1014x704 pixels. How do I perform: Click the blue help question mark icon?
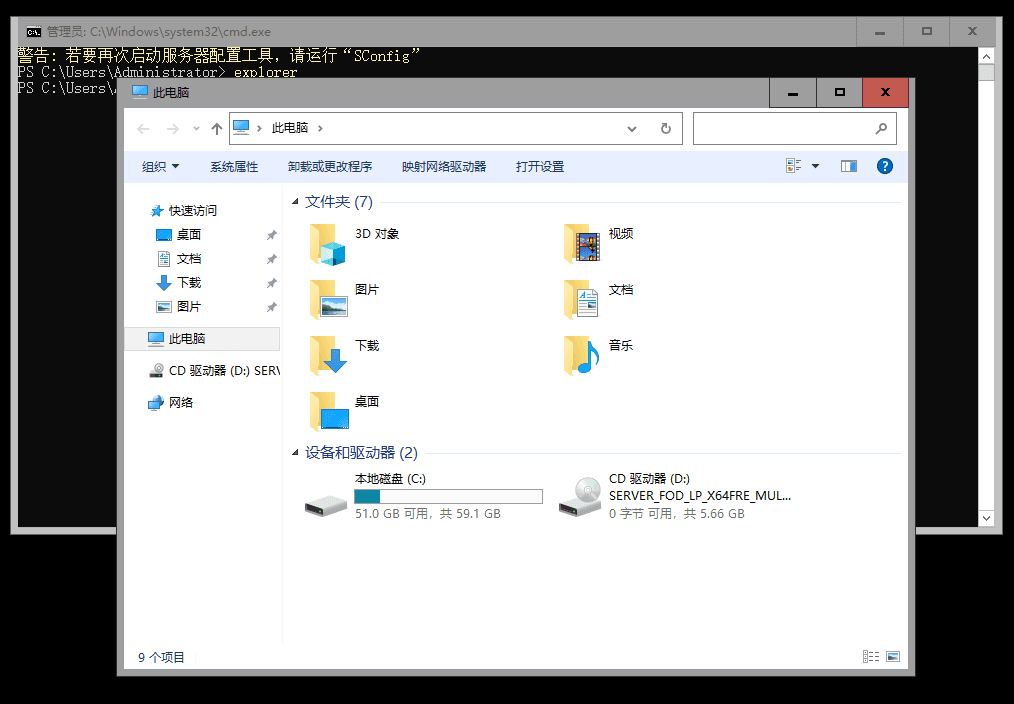pyautogui.click(x=884, y=167)
